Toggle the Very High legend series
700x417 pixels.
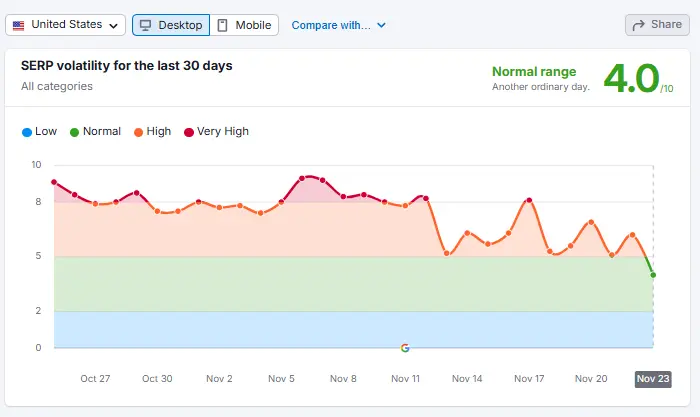(x=215, y=131)
